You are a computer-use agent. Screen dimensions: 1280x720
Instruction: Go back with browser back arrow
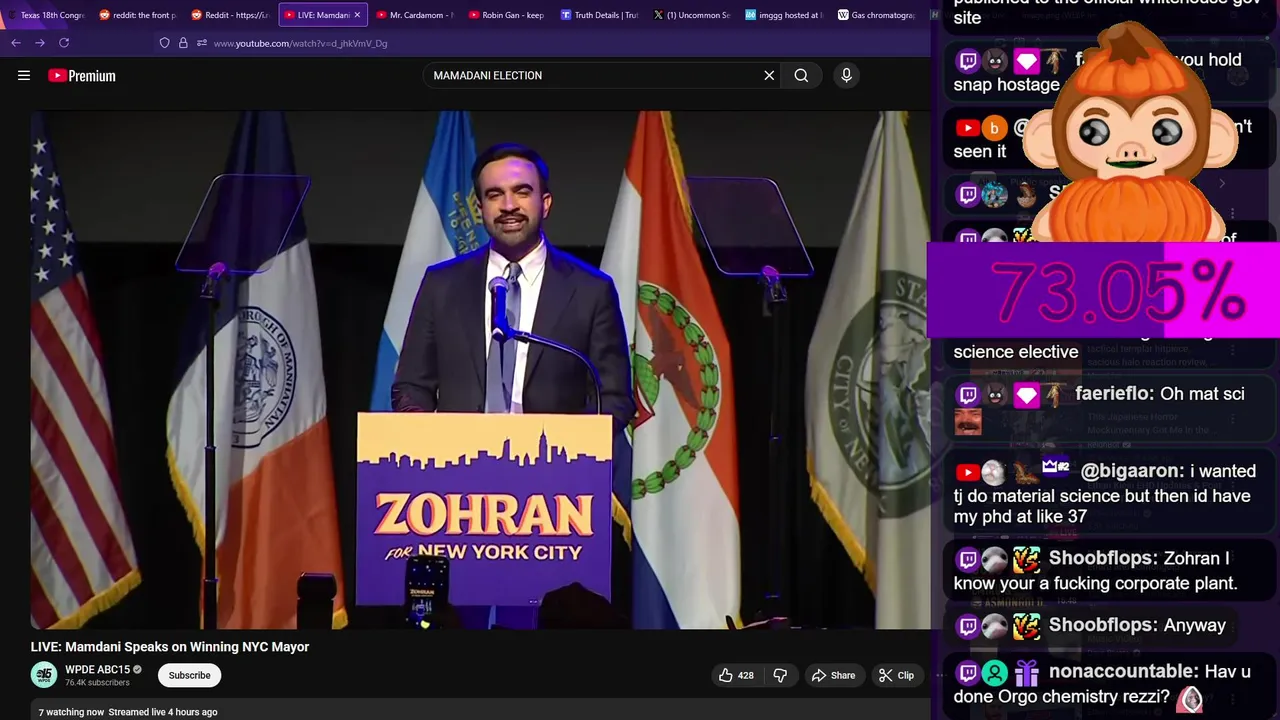(16, 43)
